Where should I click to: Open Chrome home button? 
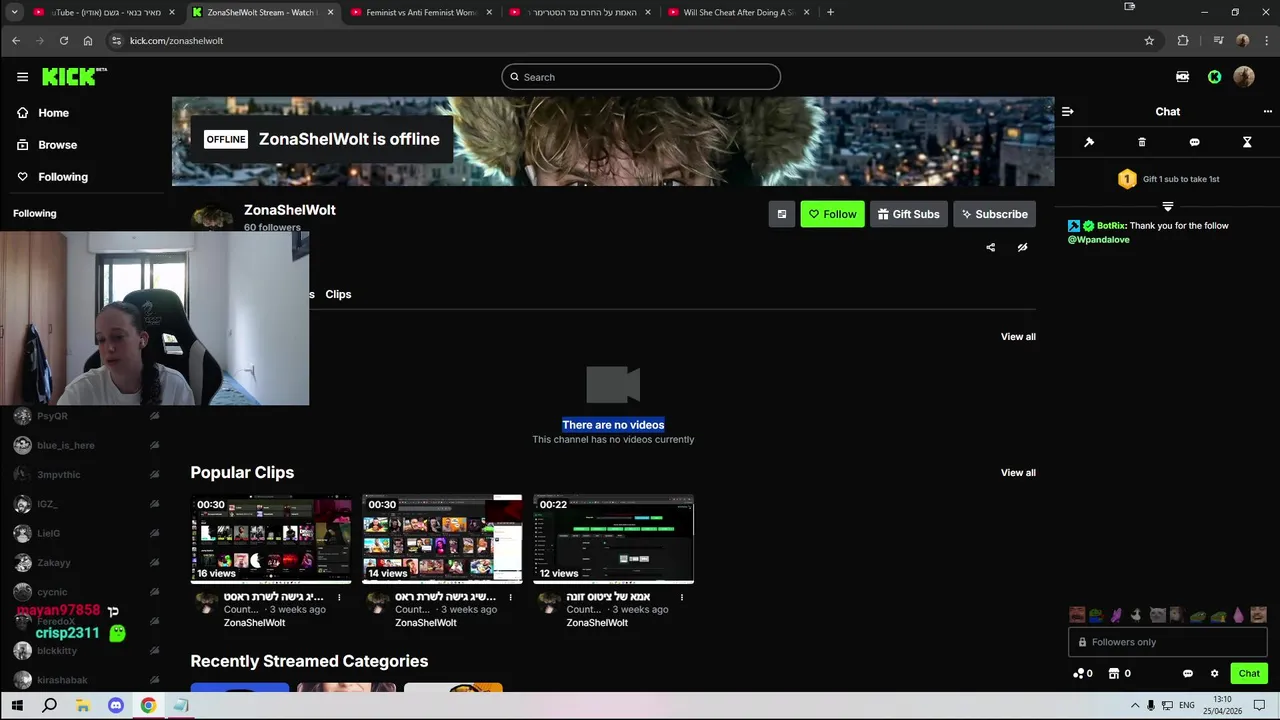click(88, 41)
